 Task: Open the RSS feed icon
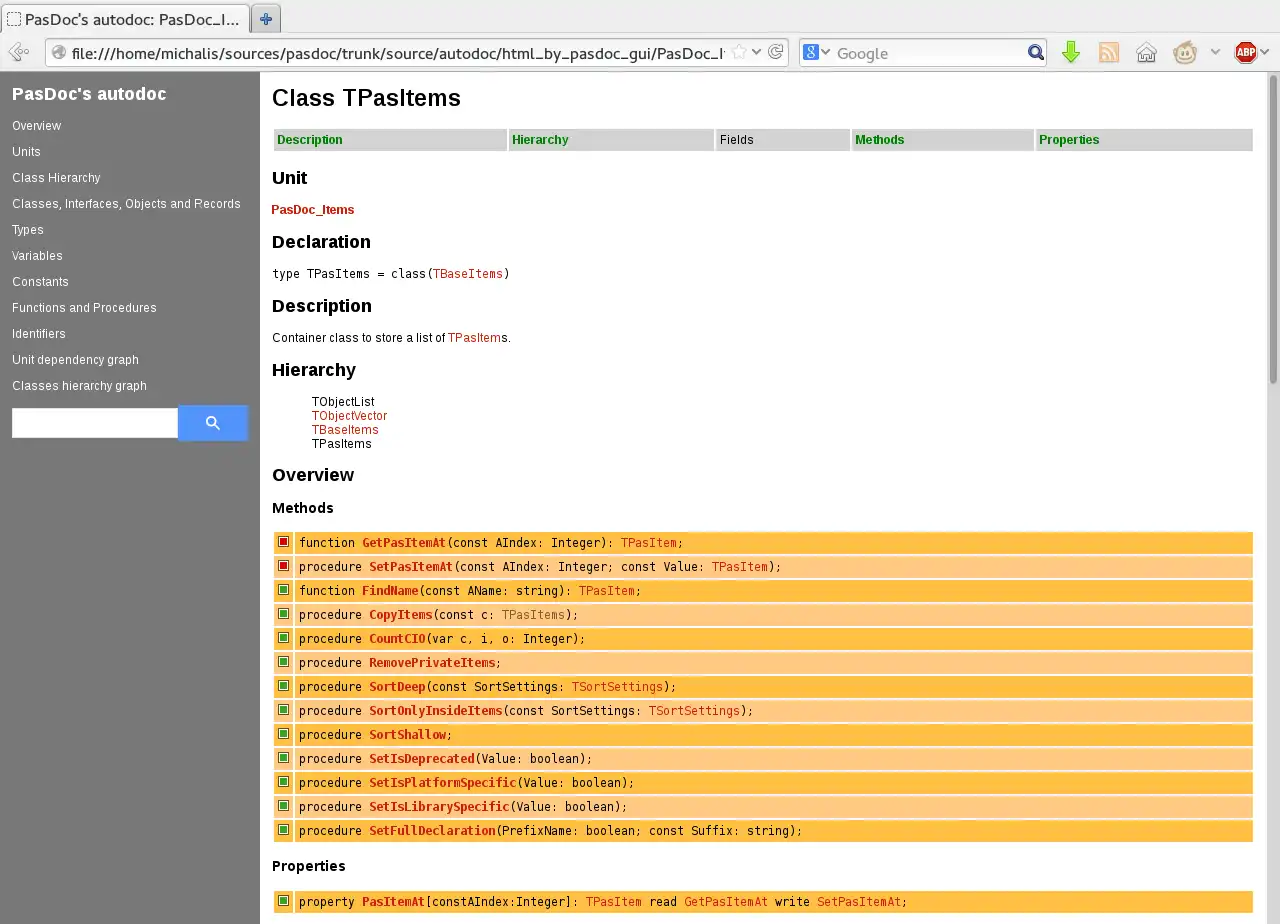1109,53
